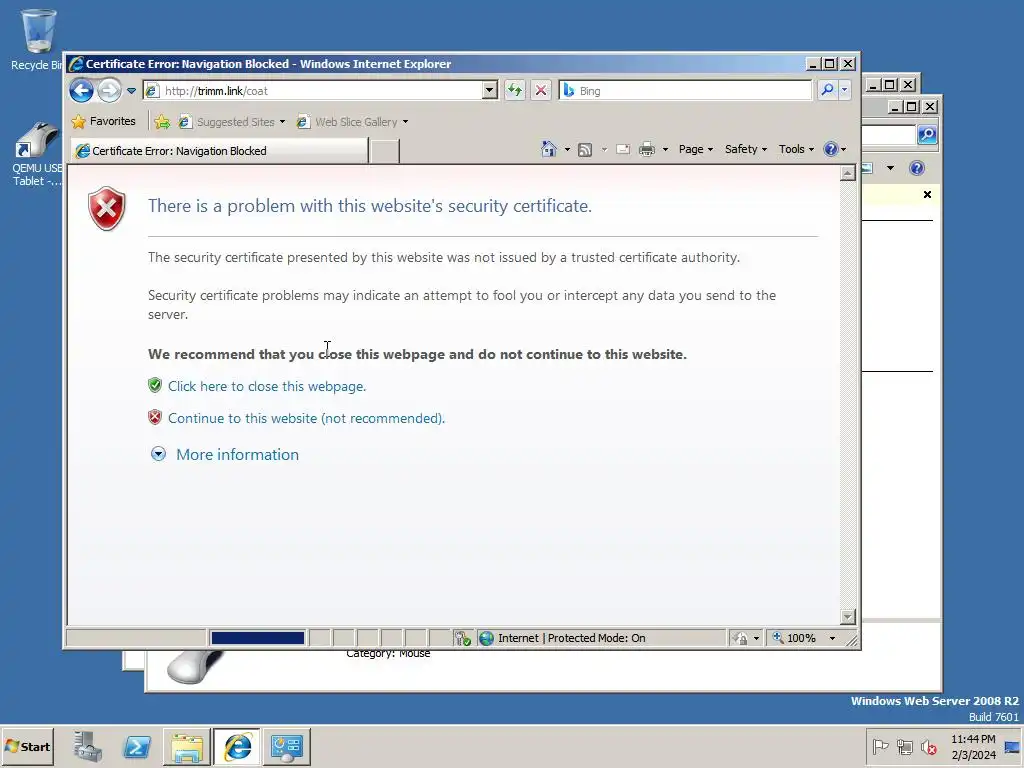Open a new blank tab
The height and width of the screenshot is (768, 1024).
point(385,151)
